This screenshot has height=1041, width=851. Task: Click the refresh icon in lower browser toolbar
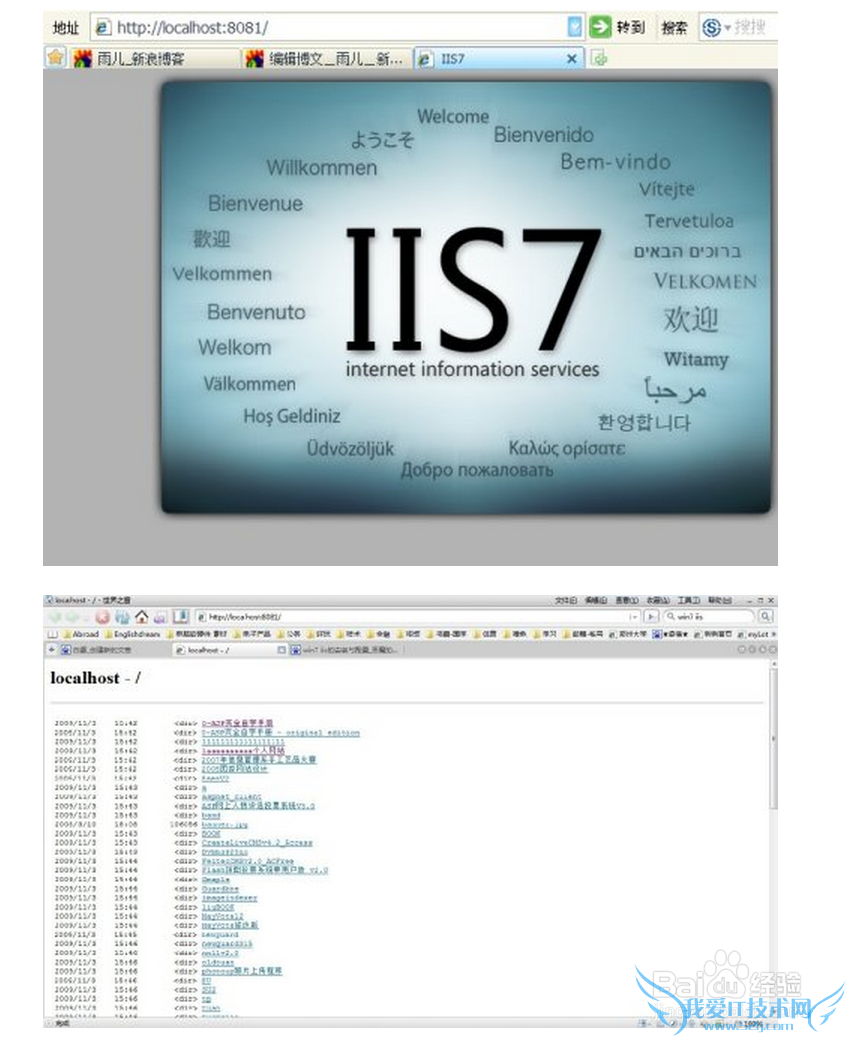[x=122, y=617]
